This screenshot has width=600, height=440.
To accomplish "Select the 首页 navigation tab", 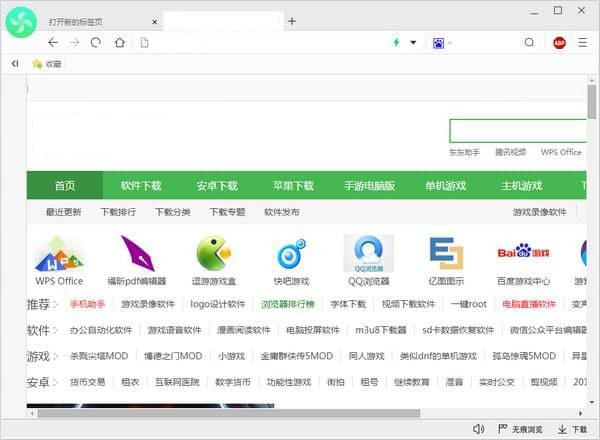I will tap(65, 186).
